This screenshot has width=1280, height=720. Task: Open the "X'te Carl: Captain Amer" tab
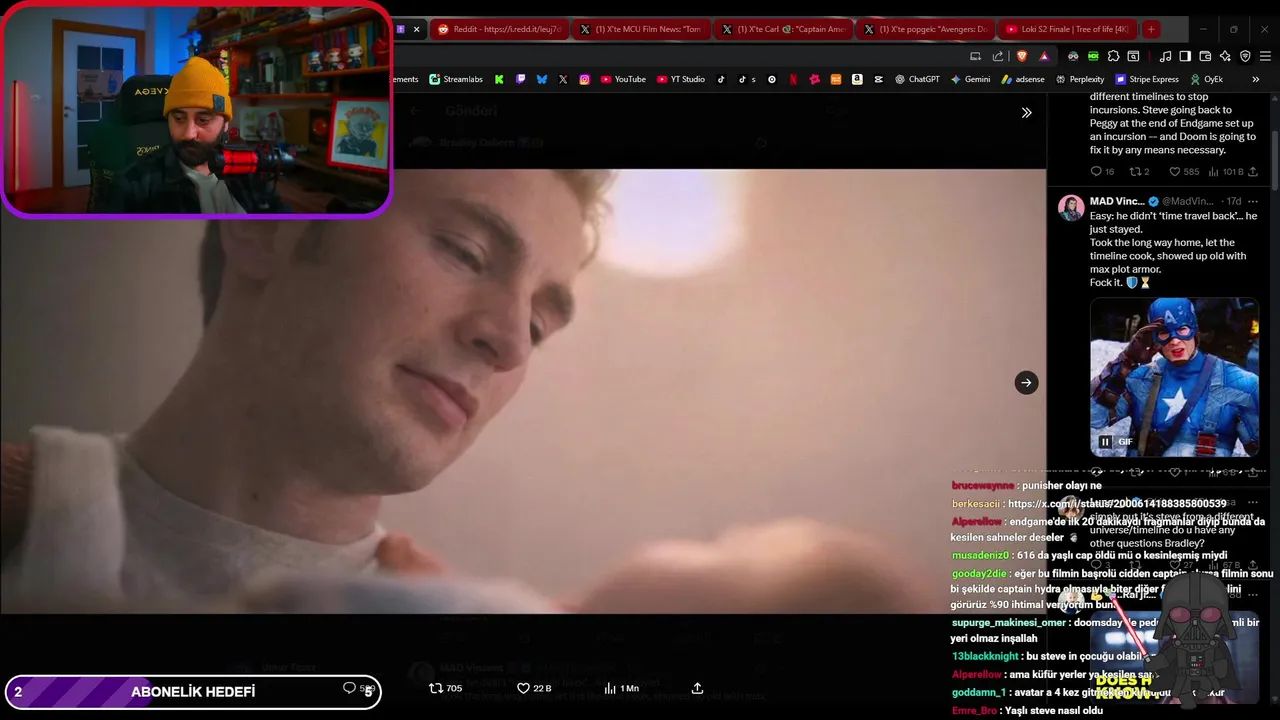783,29
